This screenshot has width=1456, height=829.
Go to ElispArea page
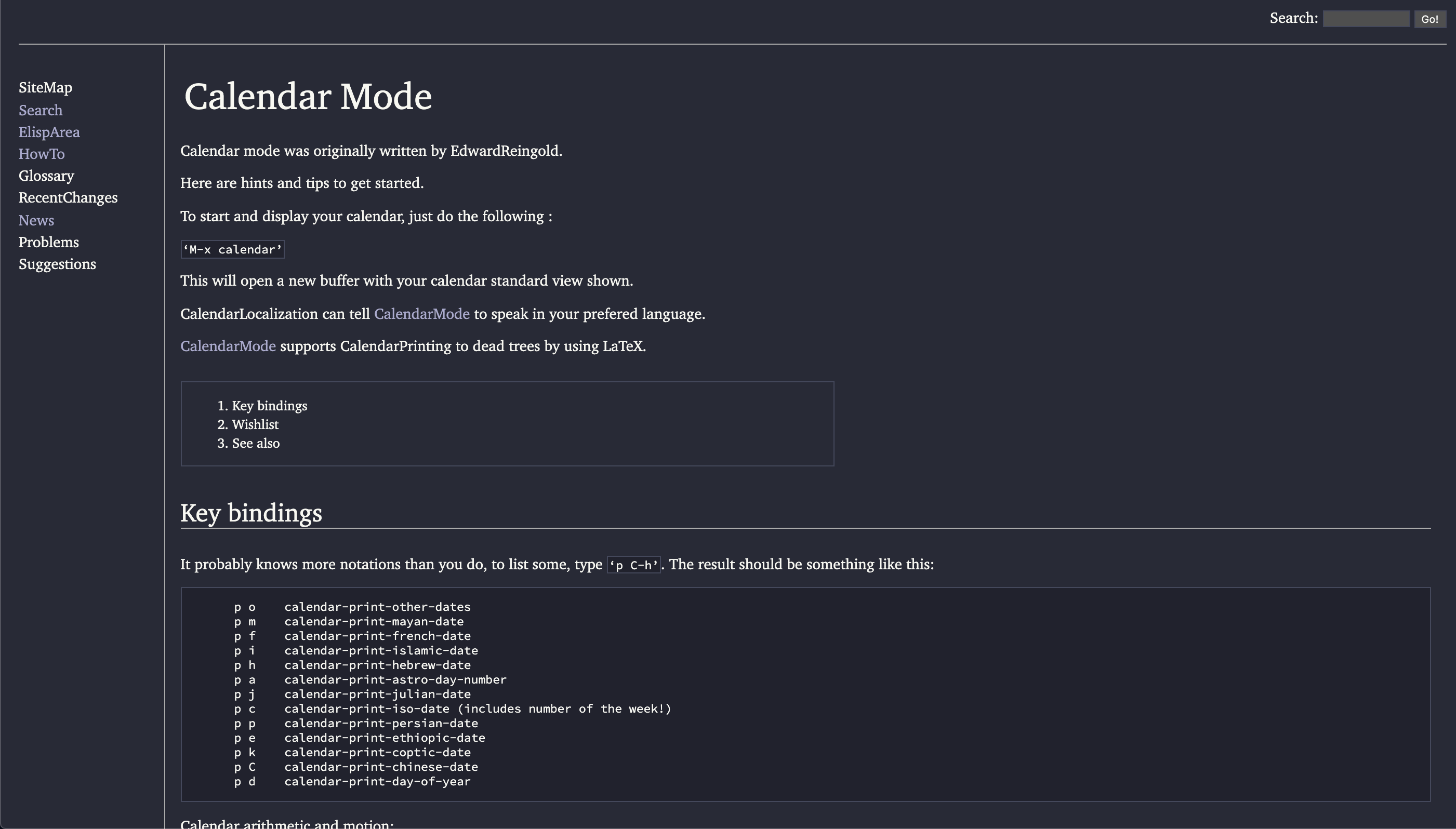pos(49,132)
